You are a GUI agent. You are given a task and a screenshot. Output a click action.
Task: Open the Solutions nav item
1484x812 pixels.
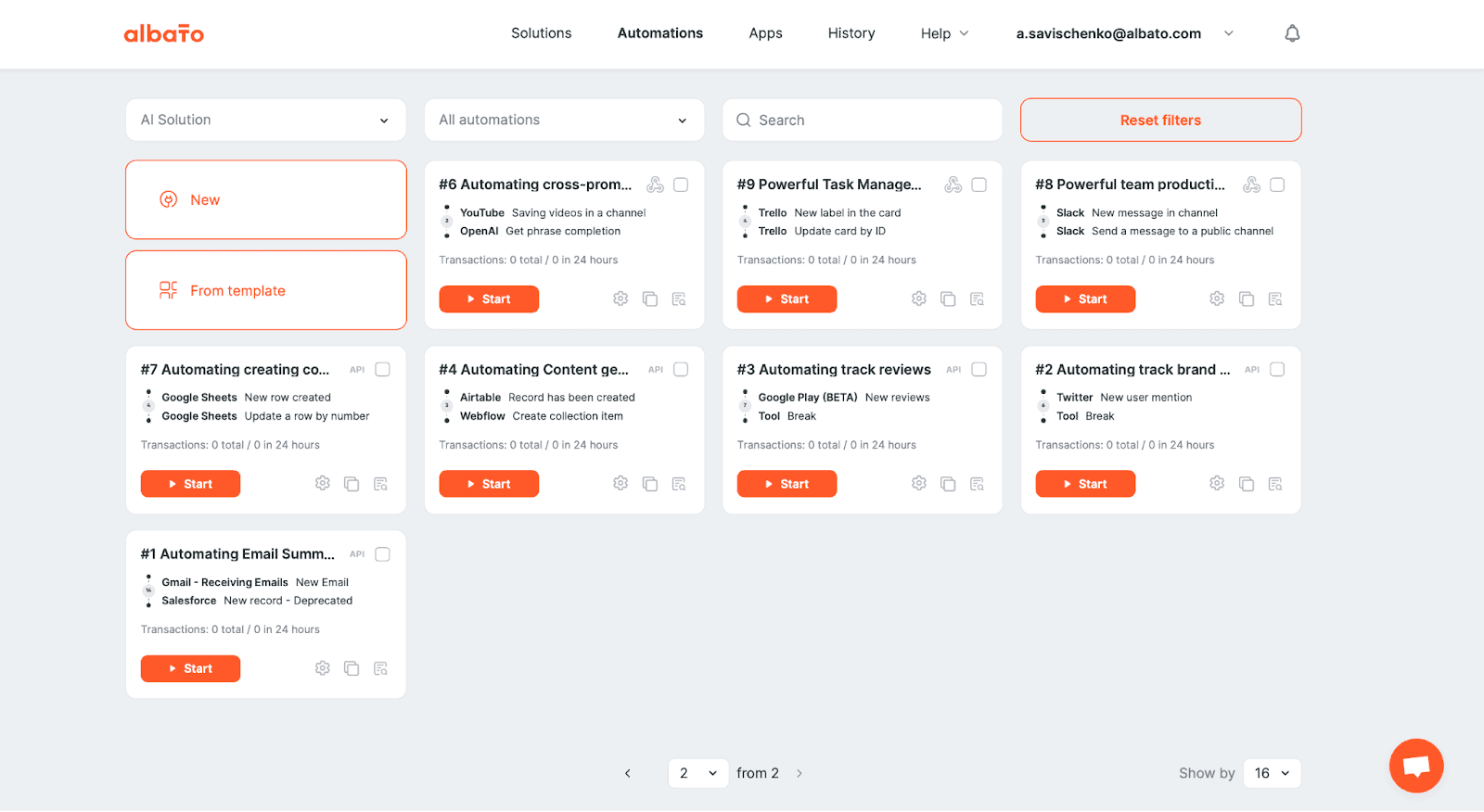[x=542, y=33]
